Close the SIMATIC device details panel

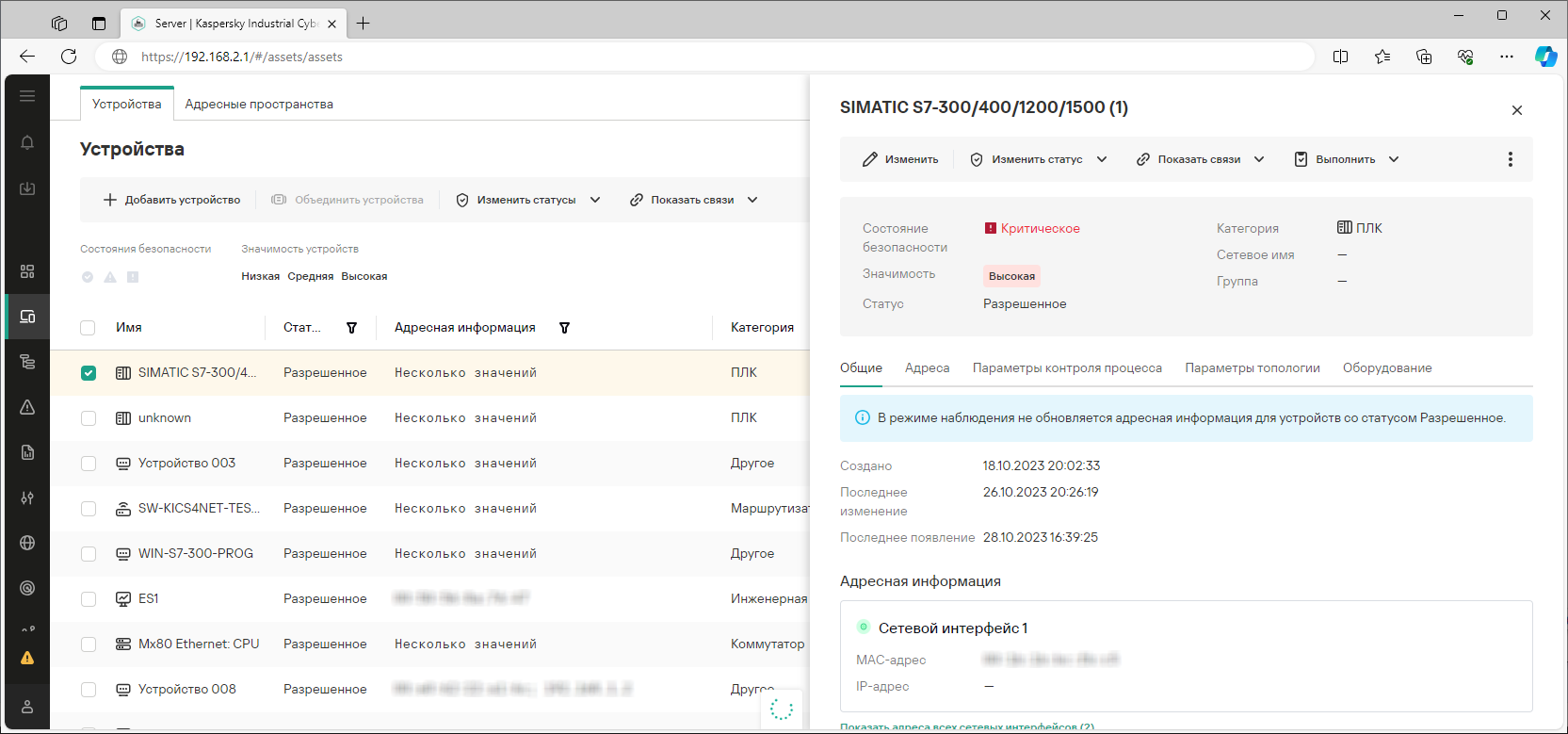tap(1517, 110)
